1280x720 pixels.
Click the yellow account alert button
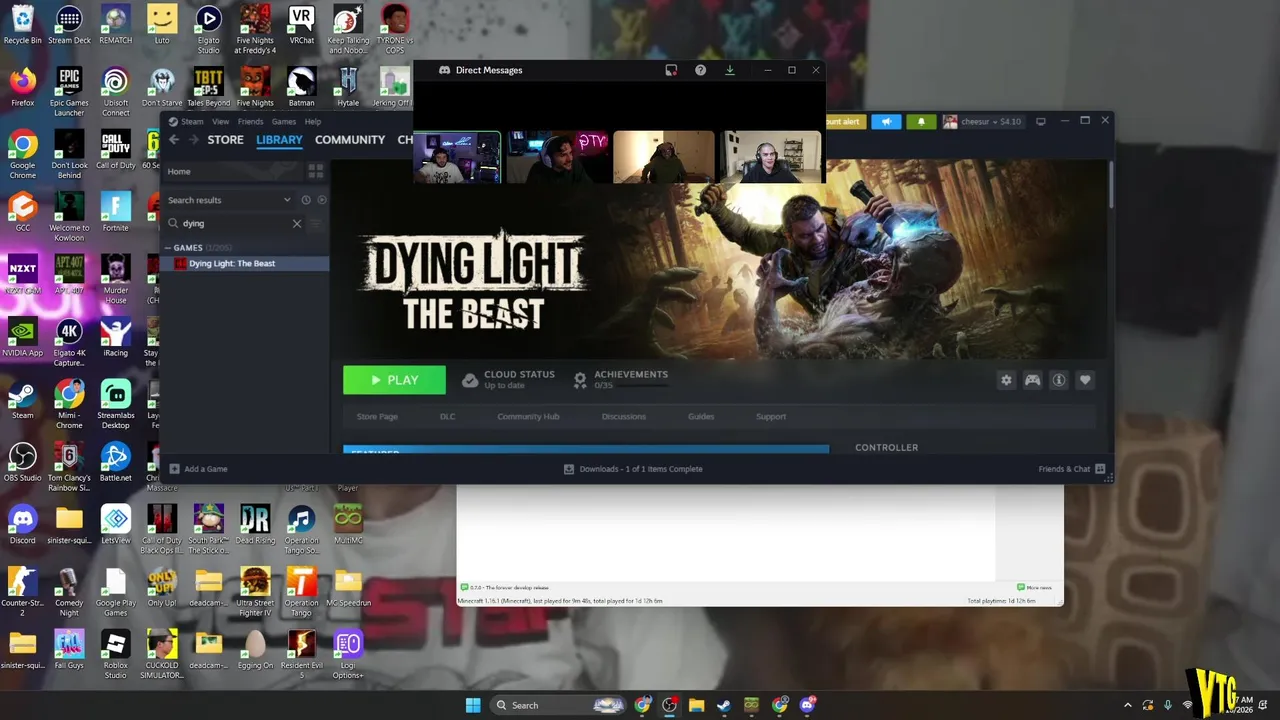coord(845,122)
